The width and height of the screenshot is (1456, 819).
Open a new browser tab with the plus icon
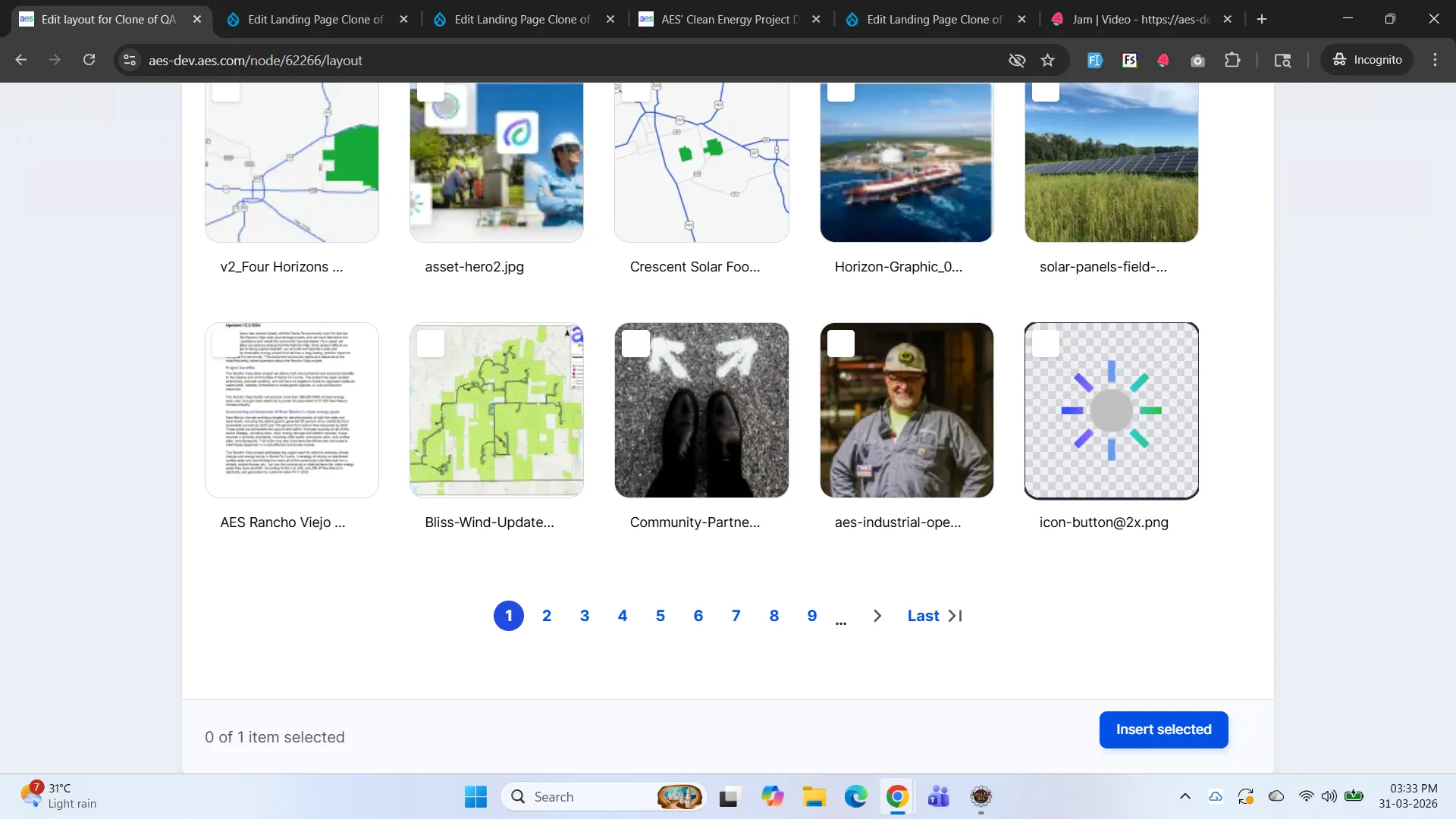pos(1262,19)
